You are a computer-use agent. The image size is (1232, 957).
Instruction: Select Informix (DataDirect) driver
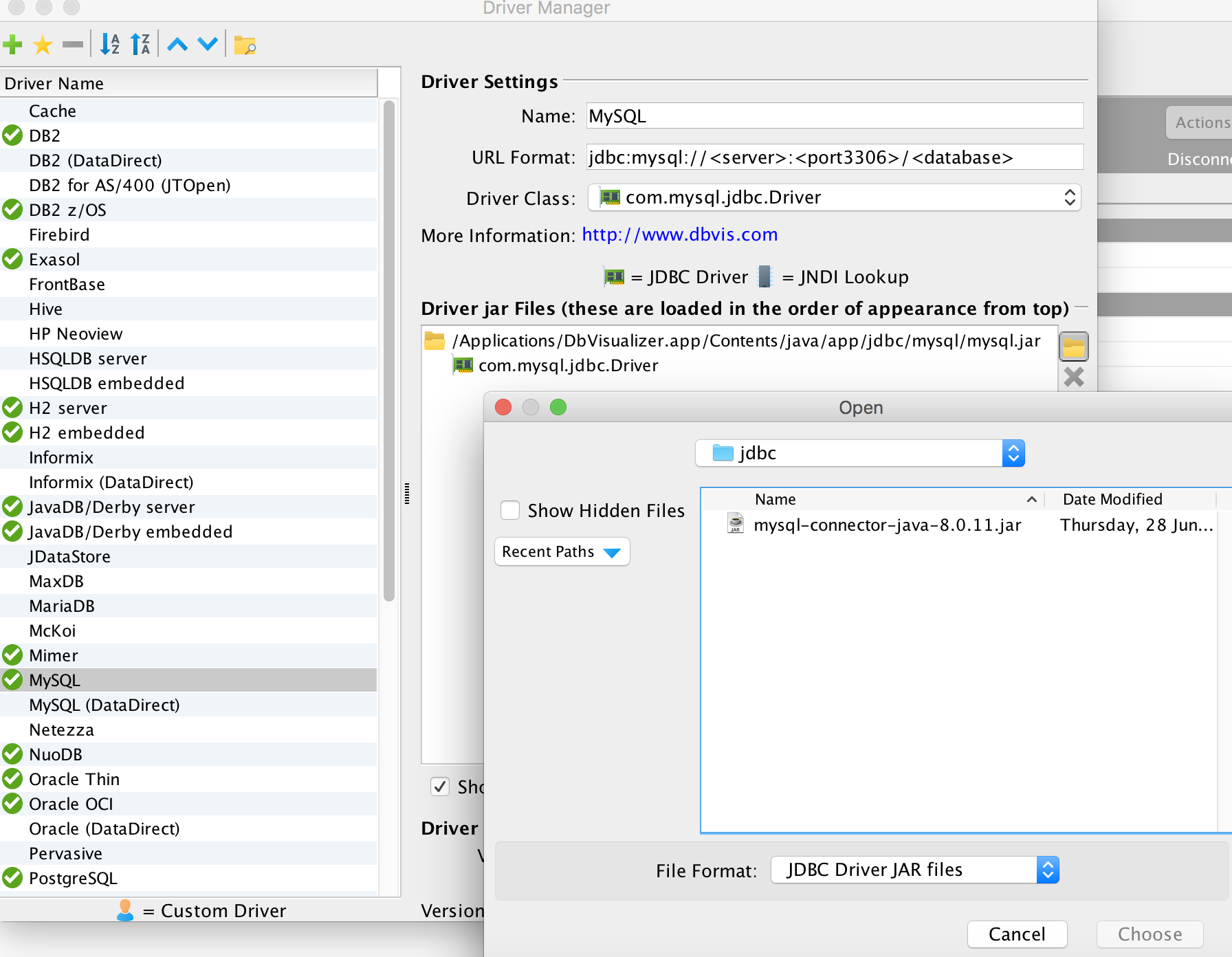coord(188,482)
